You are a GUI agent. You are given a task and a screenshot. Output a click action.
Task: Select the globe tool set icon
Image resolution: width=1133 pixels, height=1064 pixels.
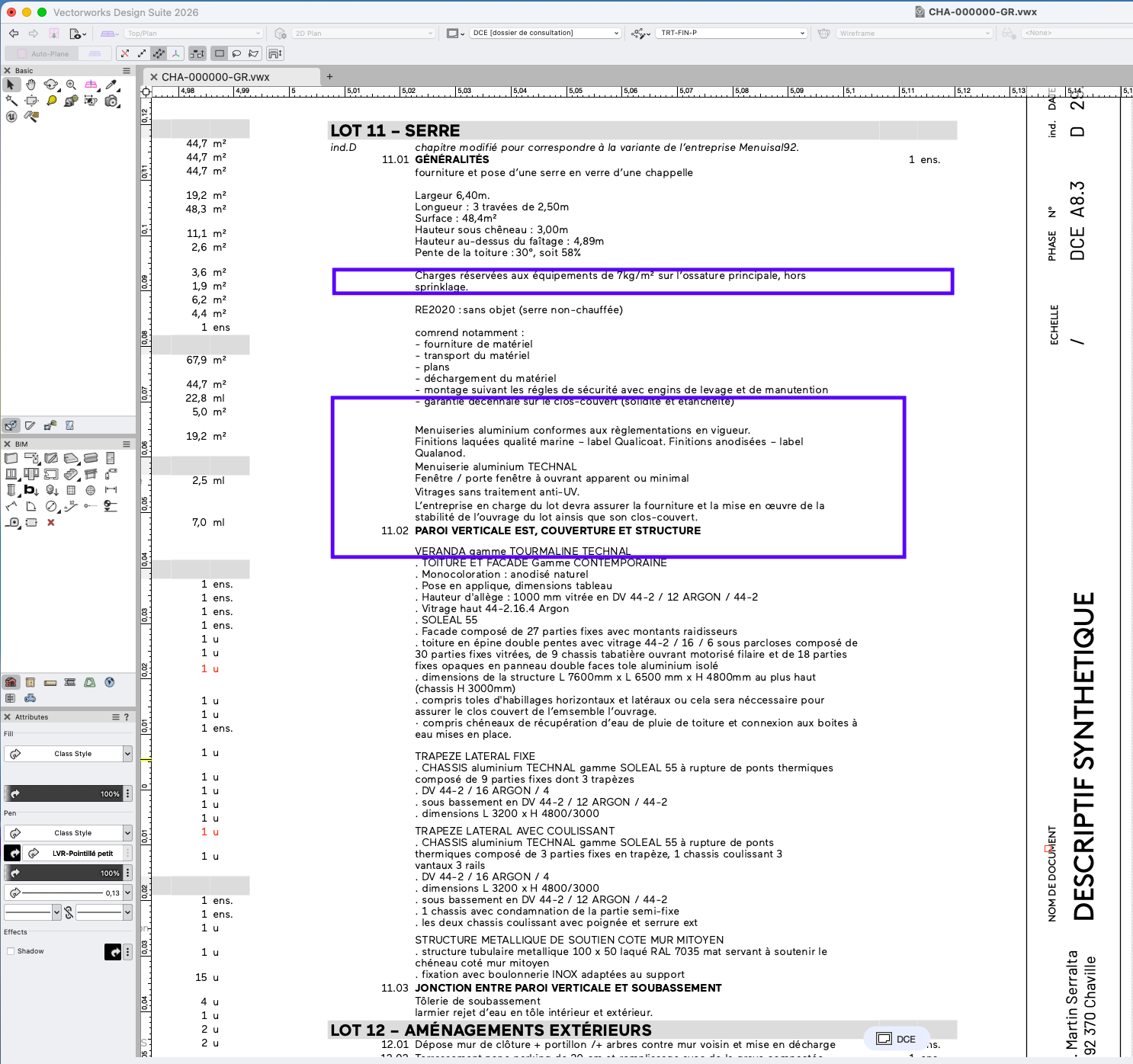(110, 682)
